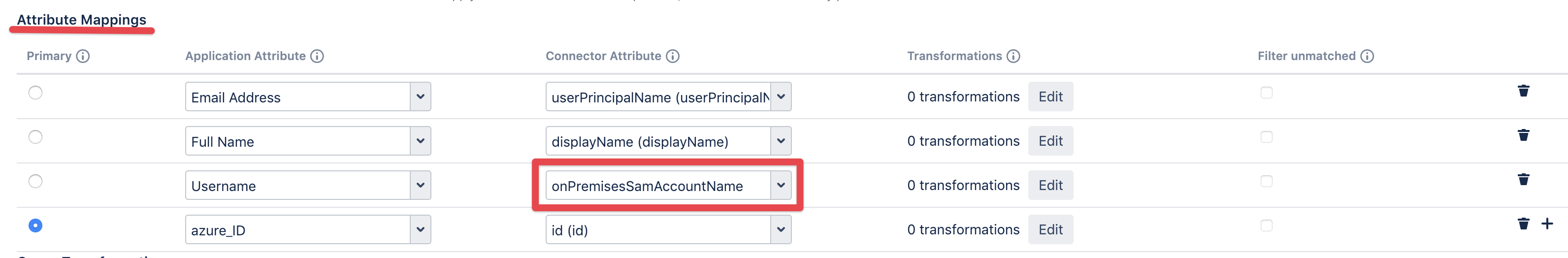Delete the Full Name mapping row
The height and width of the screenshot is (258, 1568).
(1523, 135)
